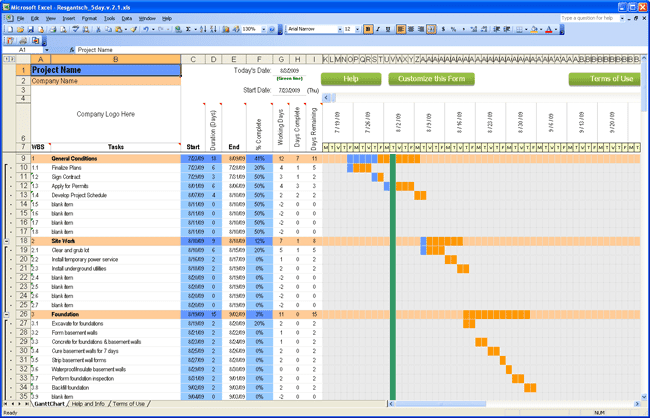Image resolution: width=650 pixels, height=418 pixels.
Task: Toggle Bold formatting
Action: 368,29
